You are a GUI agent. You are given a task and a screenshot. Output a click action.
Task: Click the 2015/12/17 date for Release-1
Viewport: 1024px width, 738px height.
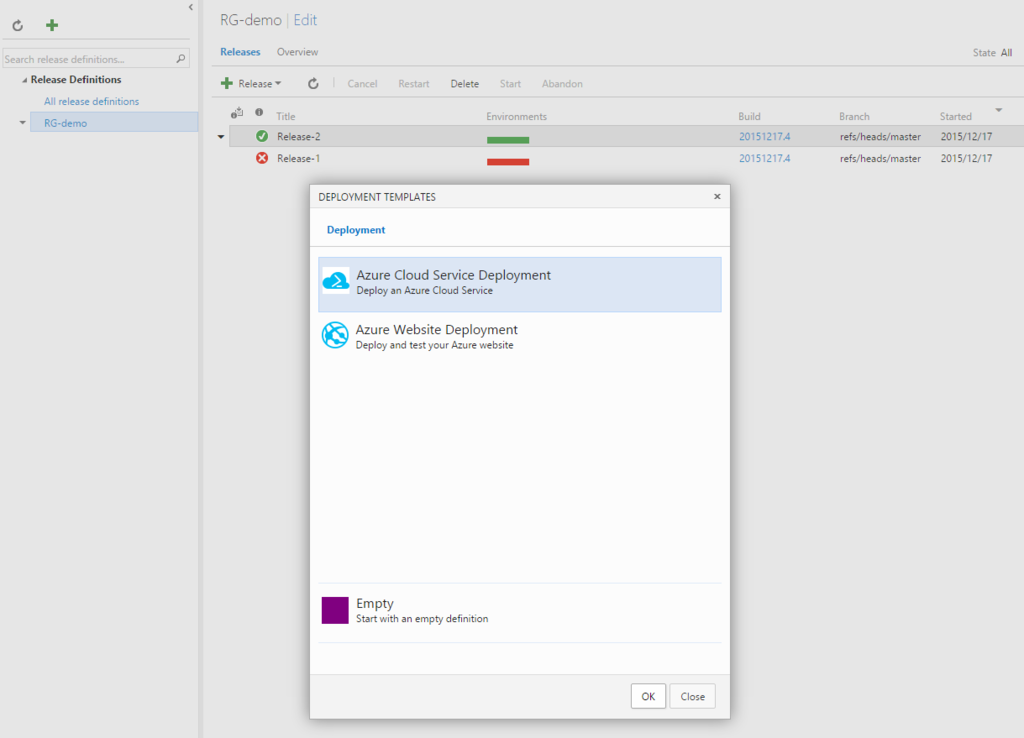click(967, 158)
